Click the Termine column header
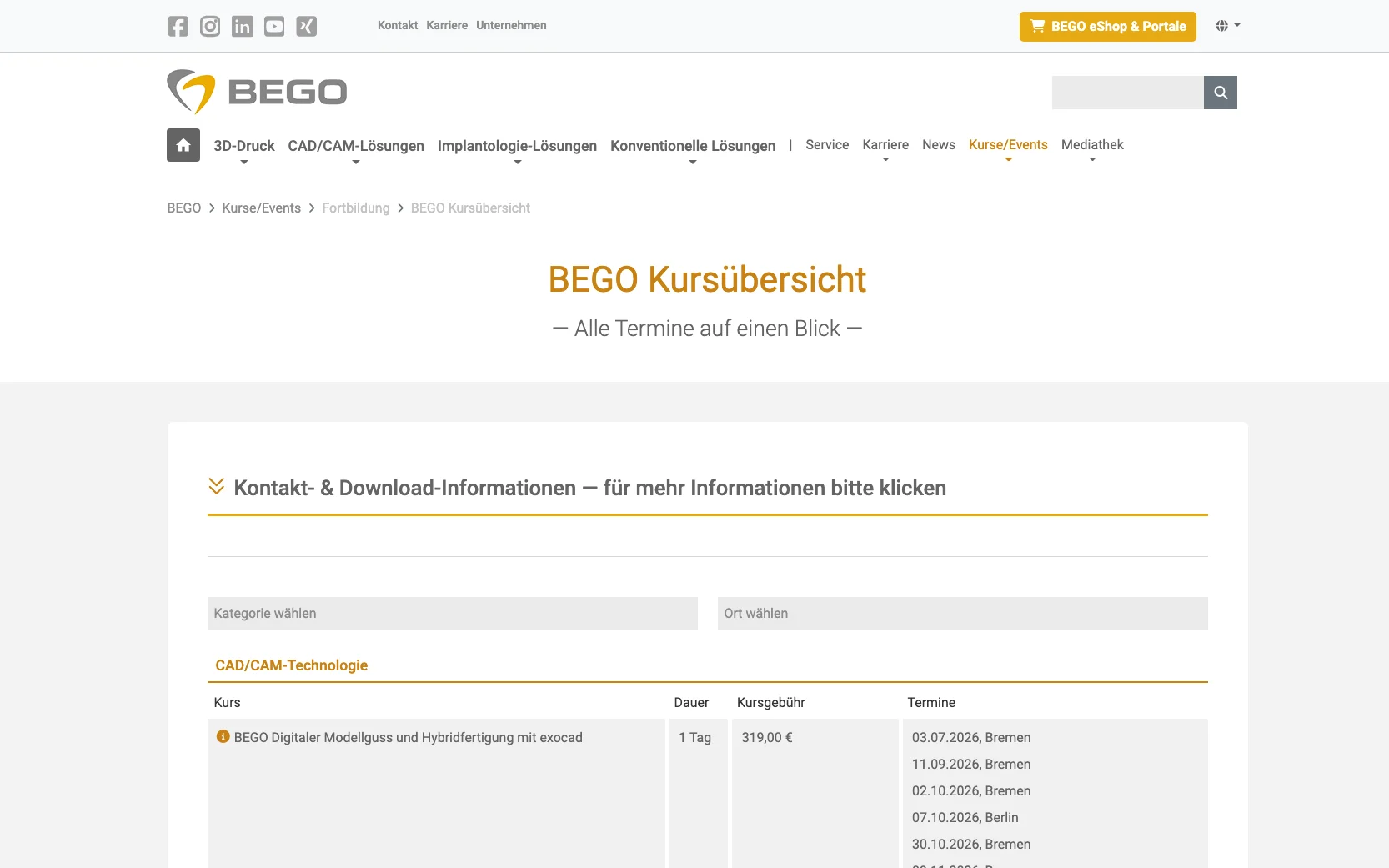Screen dimensions: 1389x868 coord(931,702)
